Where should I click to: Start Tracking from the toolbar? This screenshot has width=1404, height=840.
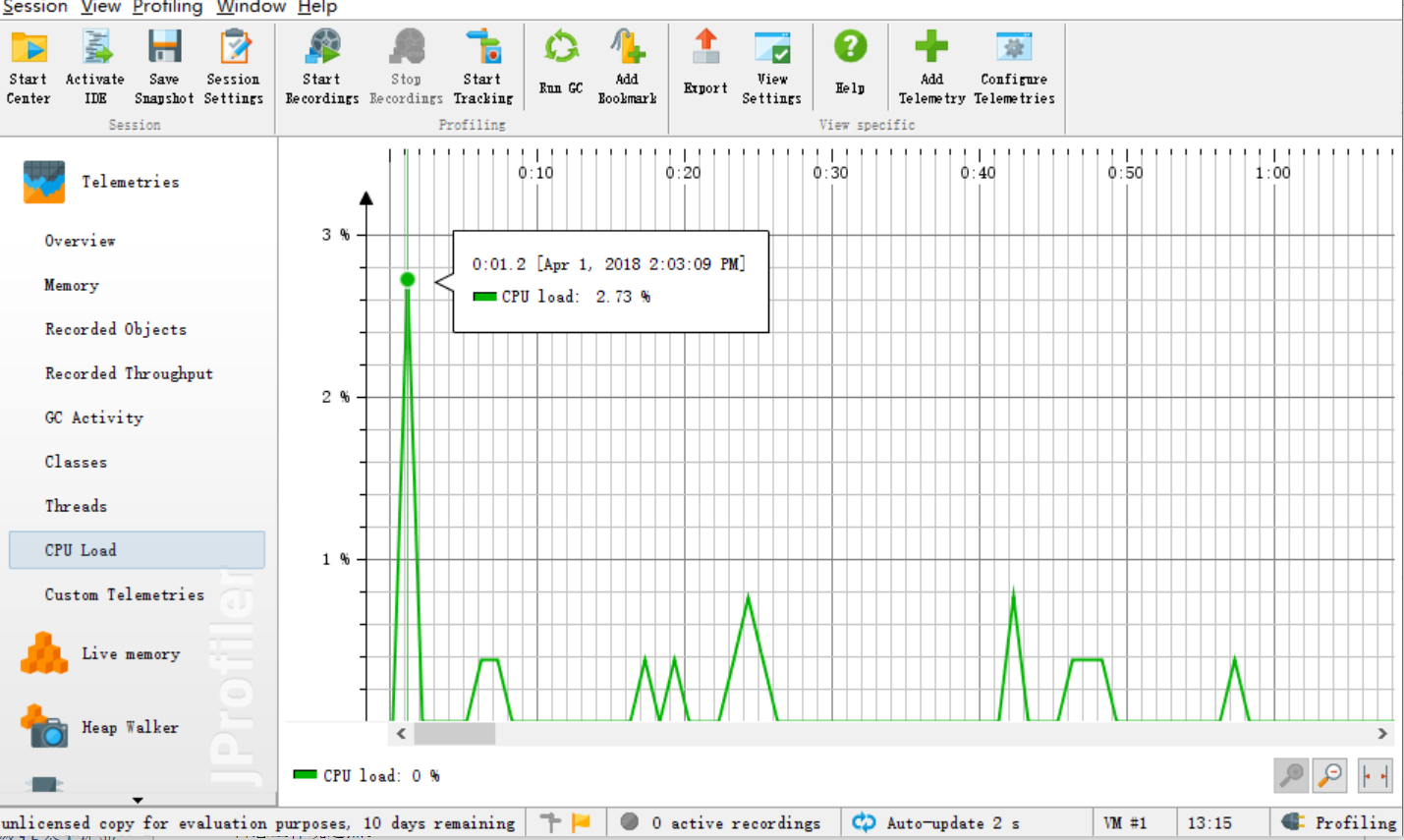point(482,67)
